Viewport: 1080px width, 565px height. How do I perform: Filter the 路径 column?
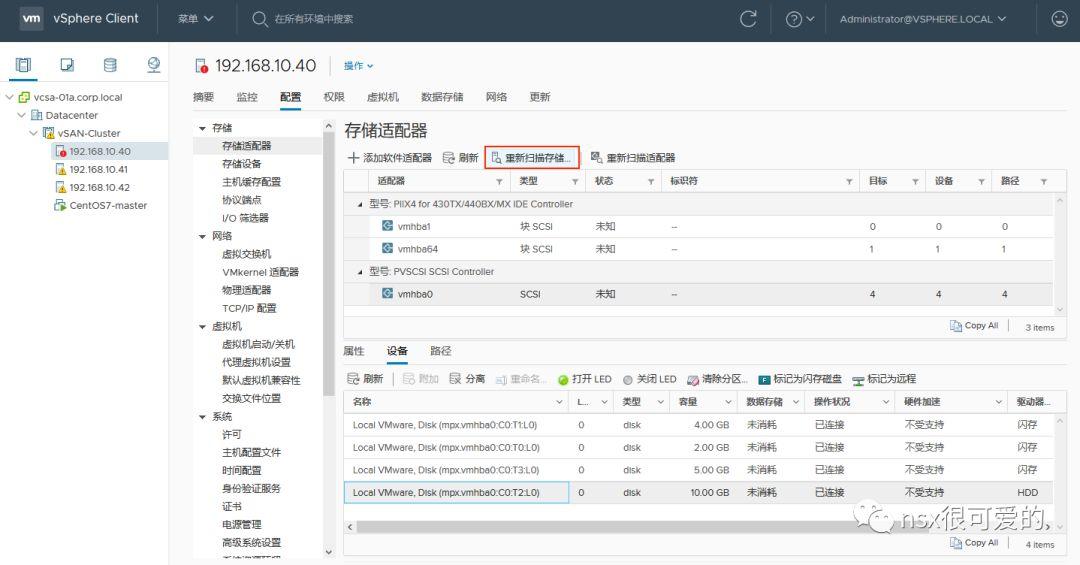[x=1044, y=182]
